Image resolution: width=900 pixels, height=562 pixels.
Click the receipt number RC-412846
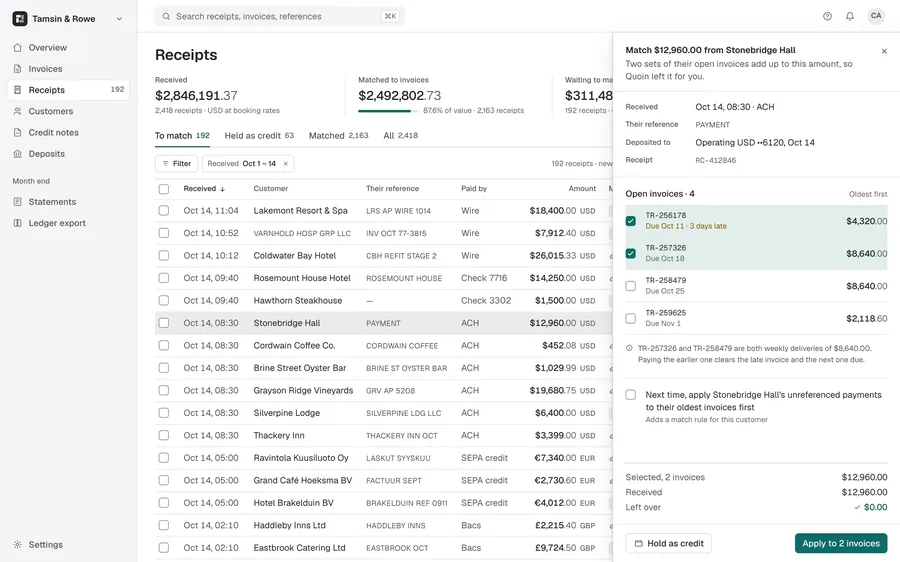[715, 161]
